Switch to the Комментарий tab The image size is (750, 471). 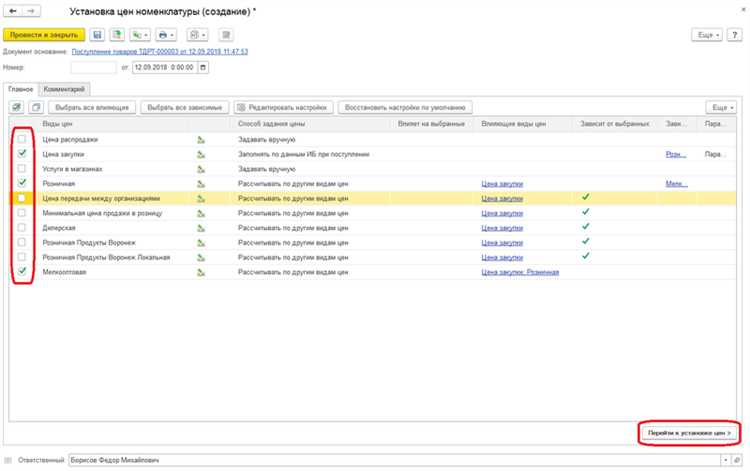tap(64, 89)
